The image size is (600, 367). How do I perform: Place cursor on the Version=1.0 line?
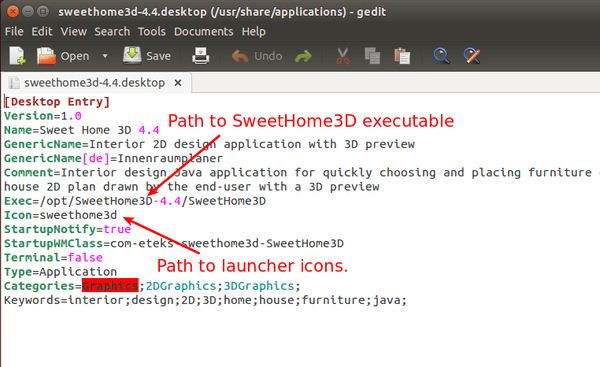pos(43,116)
